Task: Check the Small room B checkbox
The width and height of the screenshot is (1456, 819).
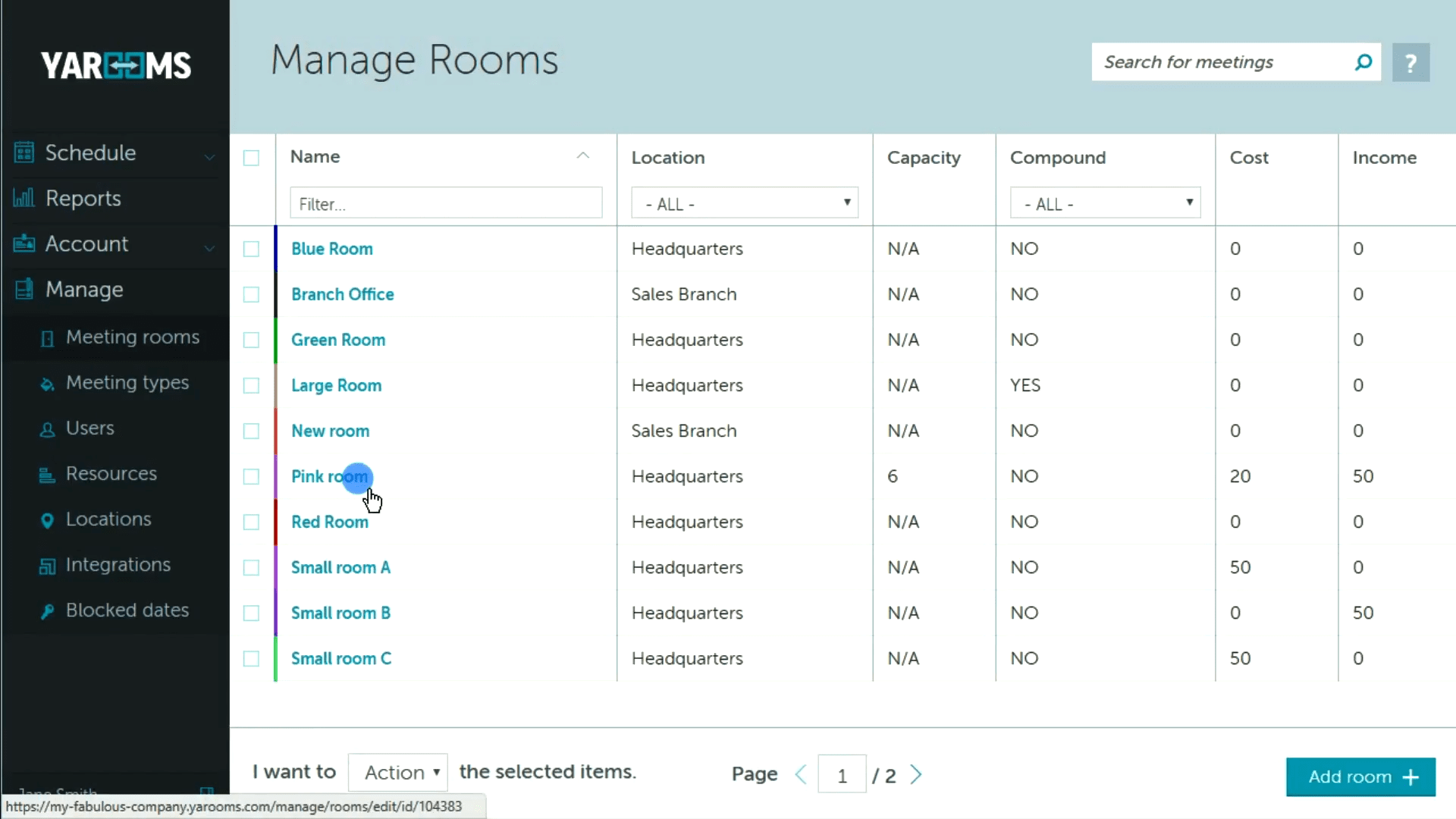Action: [251, 613]
